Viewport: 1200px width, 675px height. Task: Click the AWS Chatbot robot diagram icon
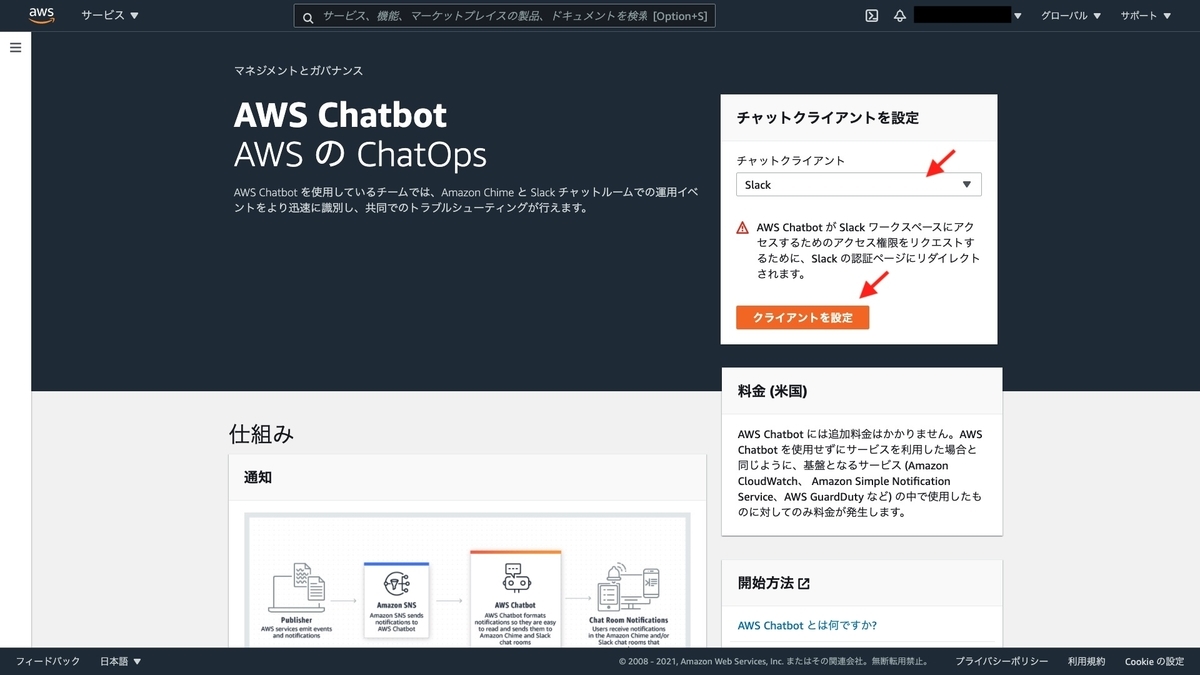click(515, 580)
